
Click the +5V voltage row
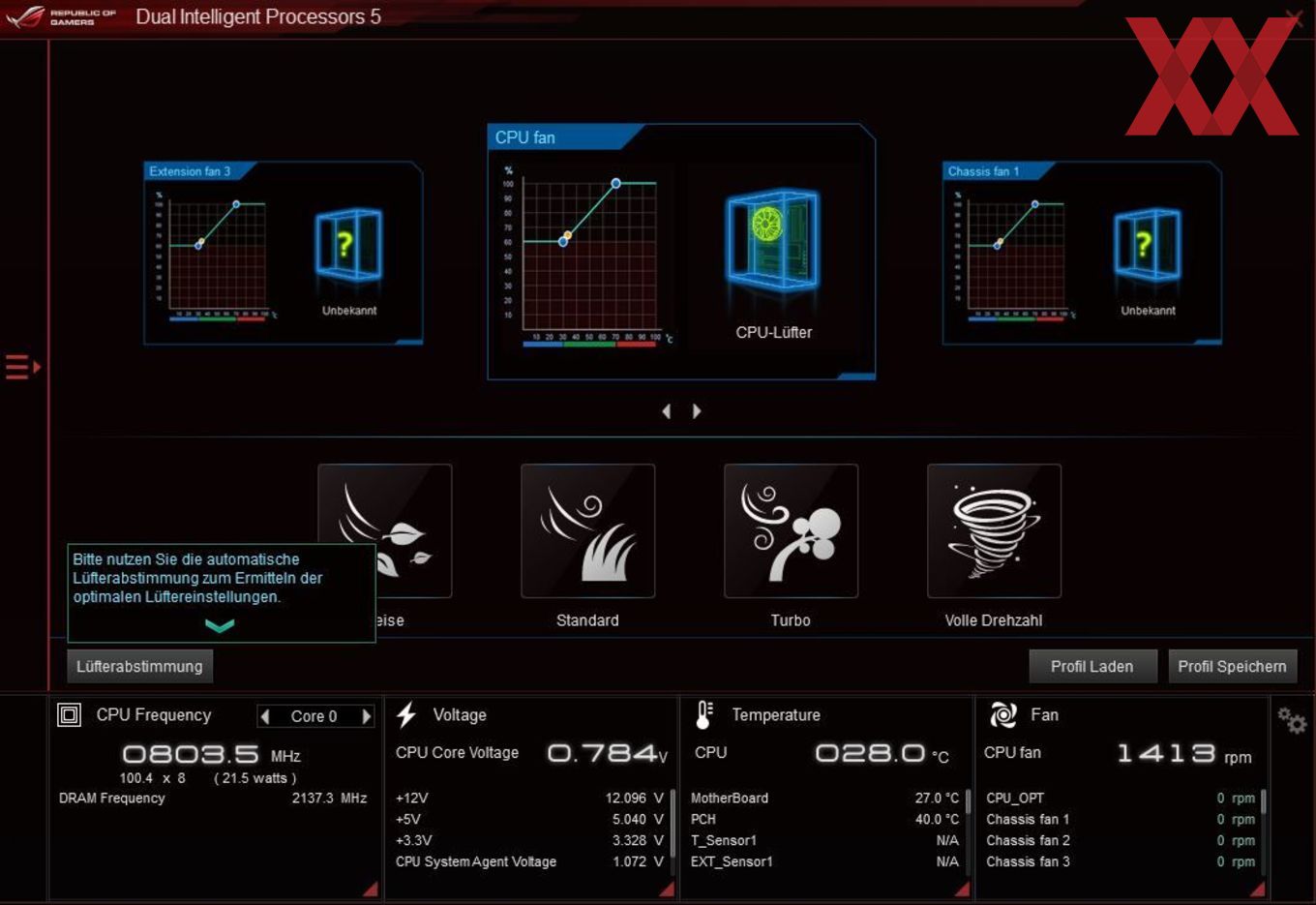point(529,820)
